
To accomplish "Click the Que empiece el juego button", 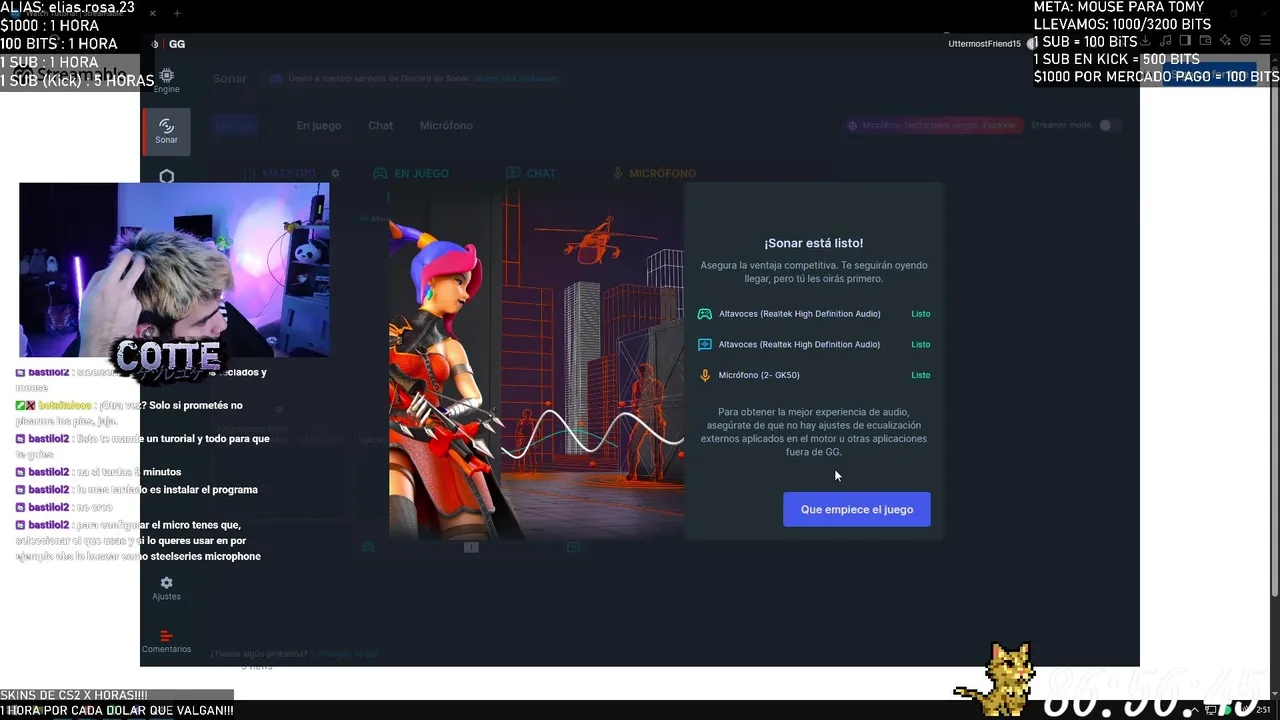I will 856,509.
